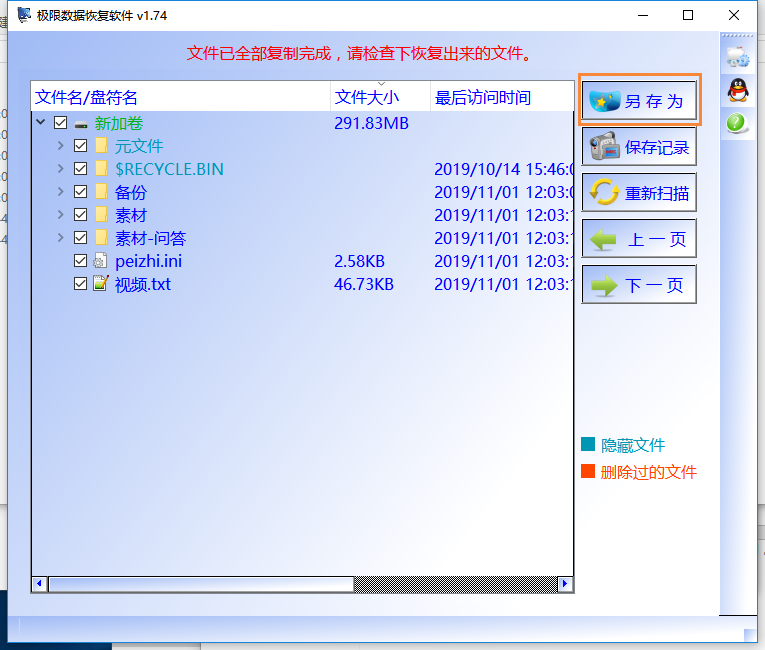The width and height of the screenshot is (765, 650).
Task: Expand the 备份 folder
Action: click(60, 191)
